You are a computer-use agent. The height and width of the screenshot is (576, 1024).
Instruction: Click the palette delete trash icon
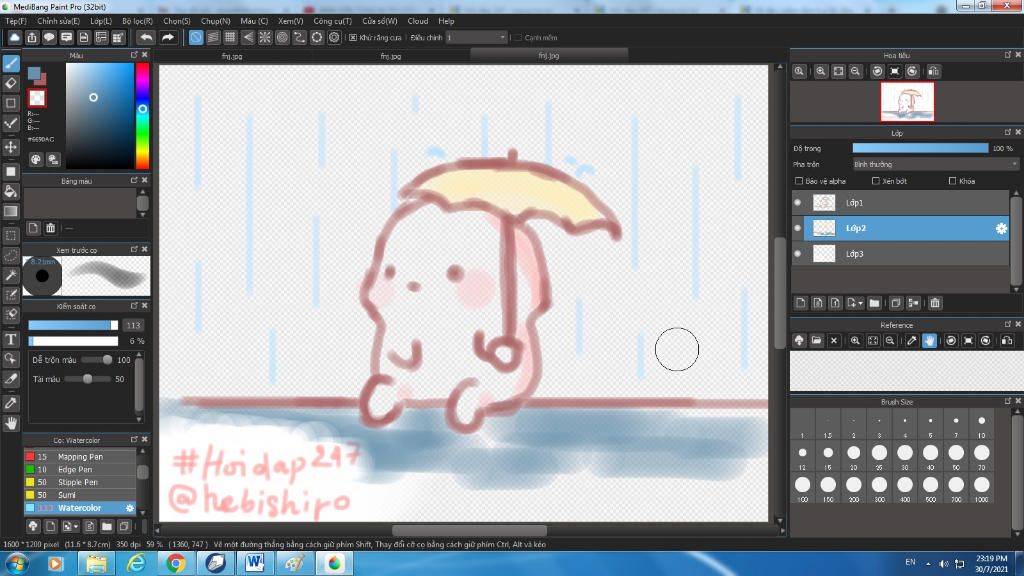(x=50, y=228)
